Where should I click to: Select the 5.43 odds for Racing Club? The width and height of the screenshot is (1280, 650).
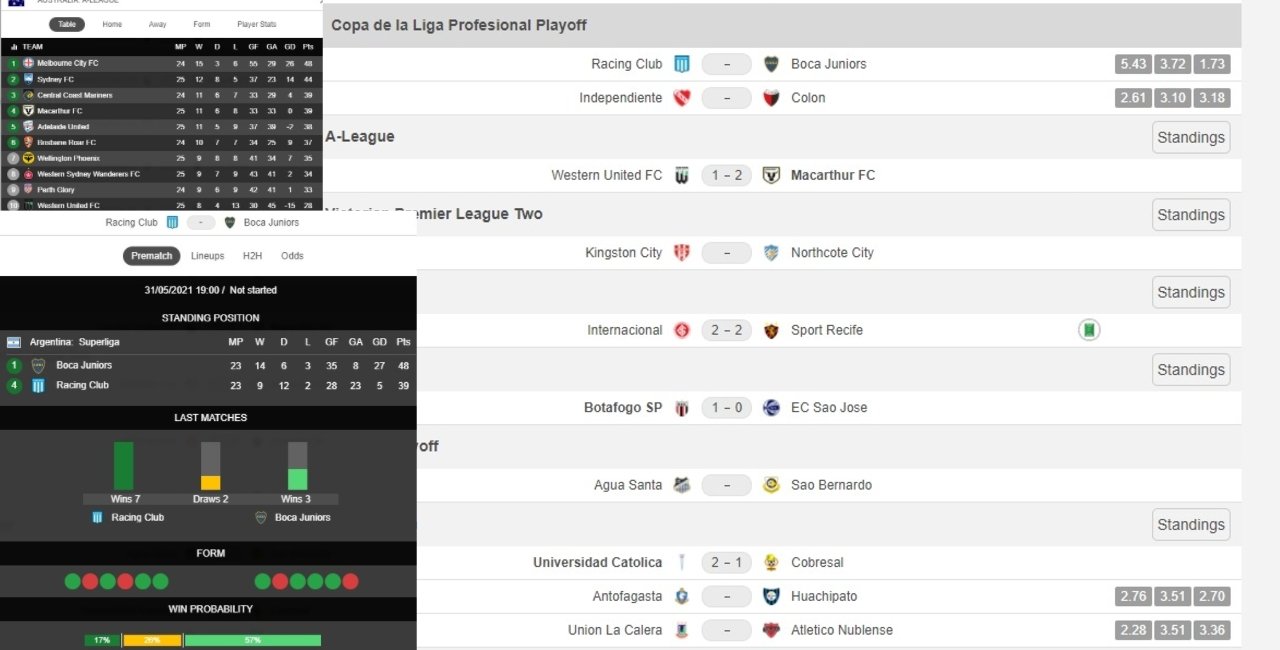click(x=1133, y=64)
